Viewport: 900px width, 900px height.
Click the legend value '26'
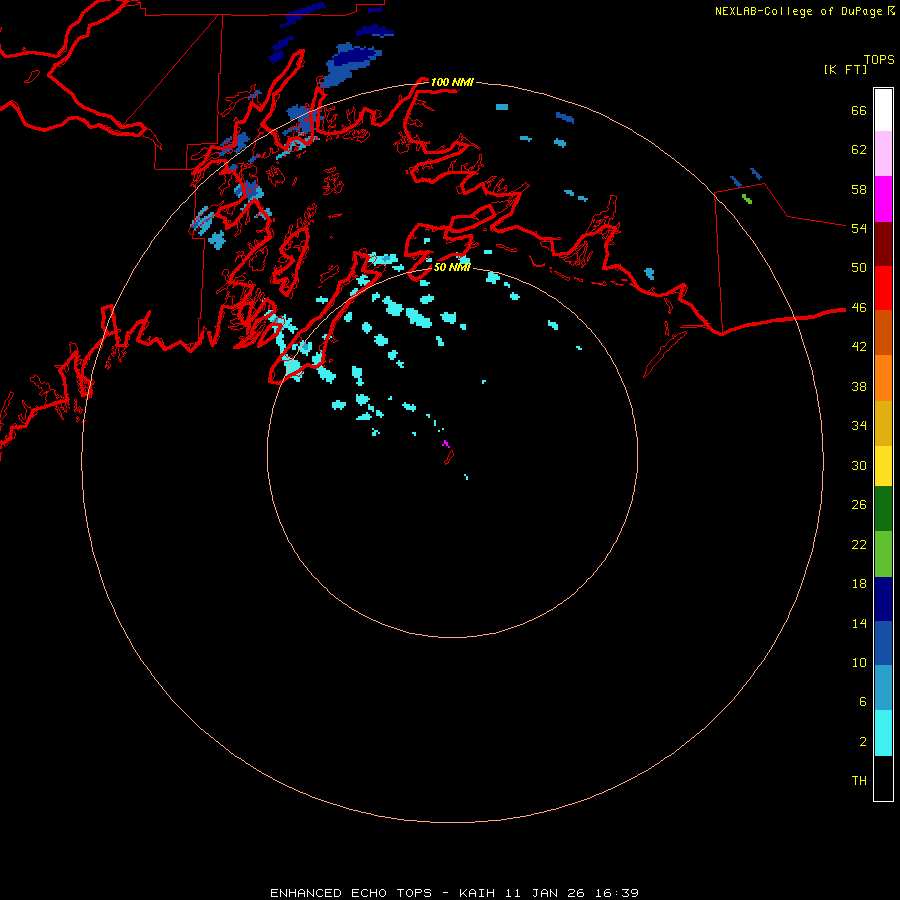point(859,505)
